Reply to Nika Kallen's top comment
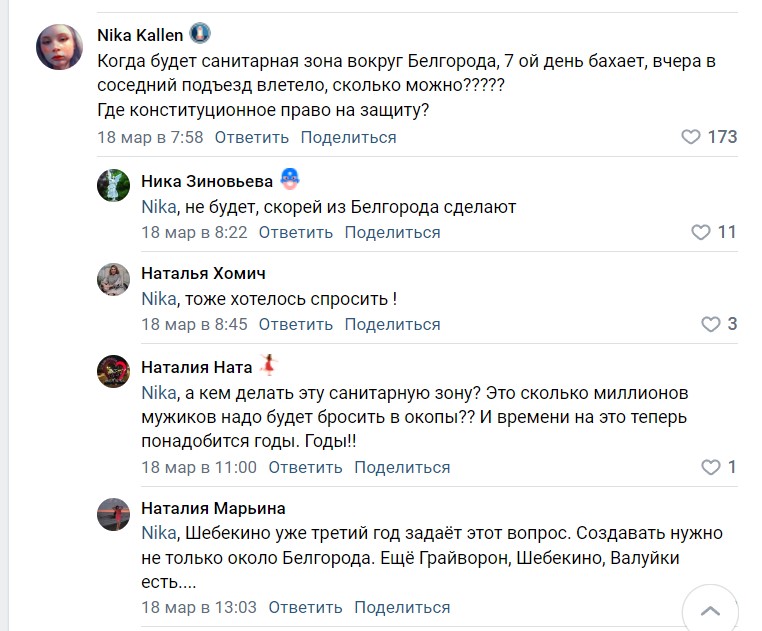The height and width of the screenshot is (631, 762). click(251, 137)
